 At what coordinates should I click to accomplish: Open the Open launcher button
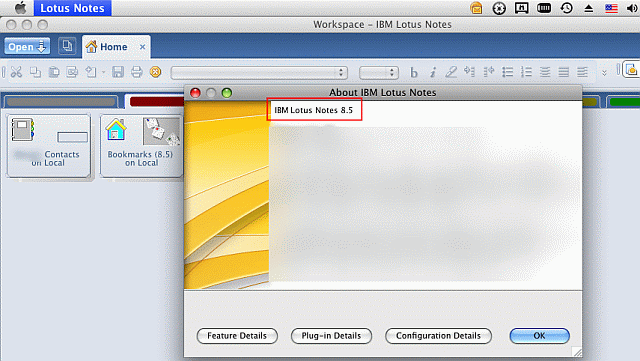pos(27,46)
